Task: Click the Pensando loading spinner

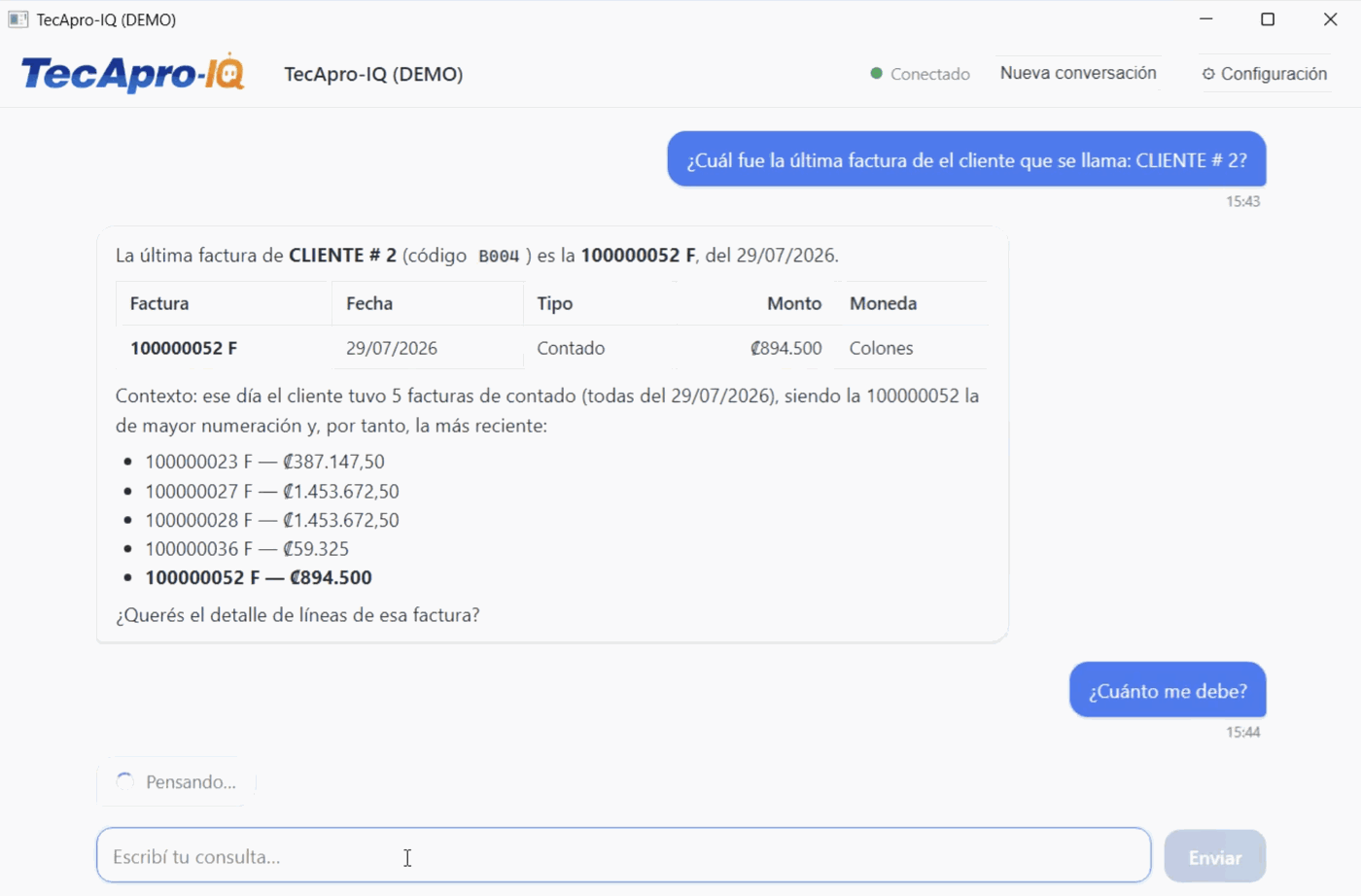Action: click(124, 781)
